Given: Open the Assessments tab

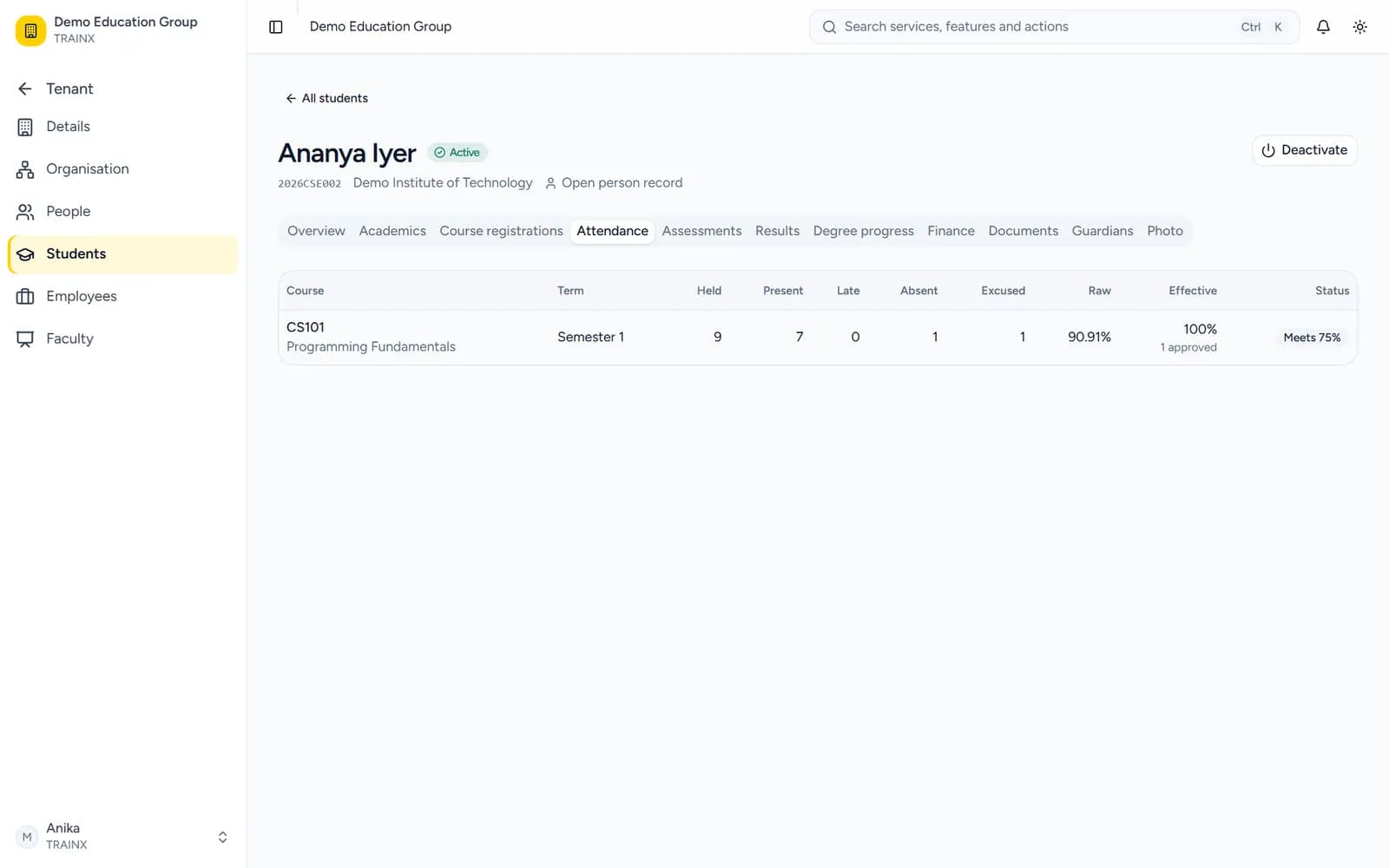Looking at the screenshot, I should [701, 231].
